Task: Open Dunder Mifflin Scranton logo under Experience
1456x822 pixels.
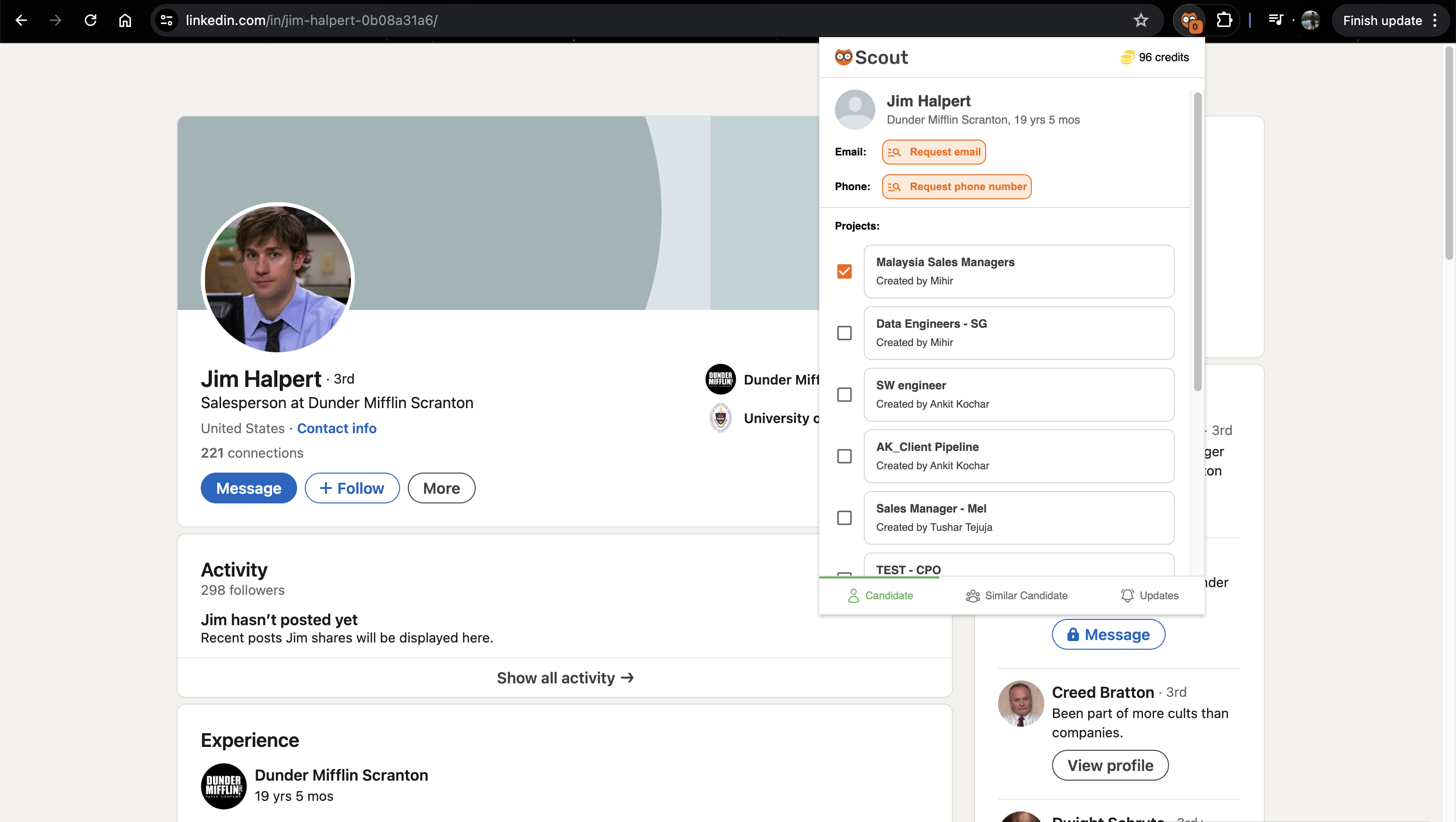Action: click(x=224, y=786)
